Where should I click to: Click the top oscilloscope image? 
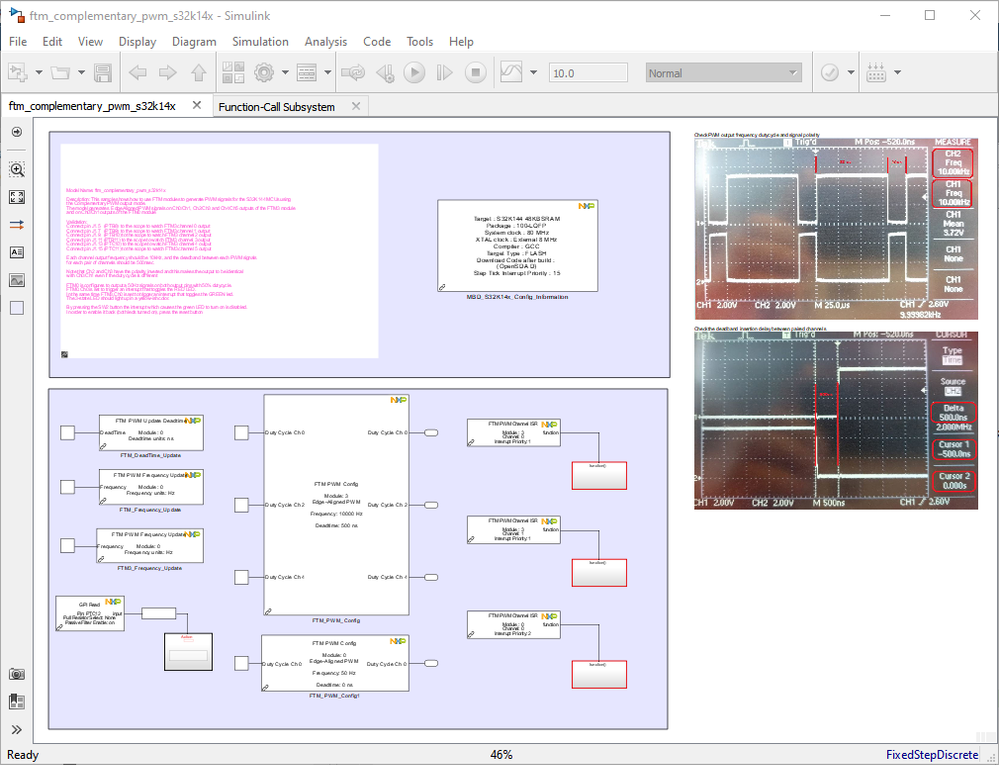[836, 229]
